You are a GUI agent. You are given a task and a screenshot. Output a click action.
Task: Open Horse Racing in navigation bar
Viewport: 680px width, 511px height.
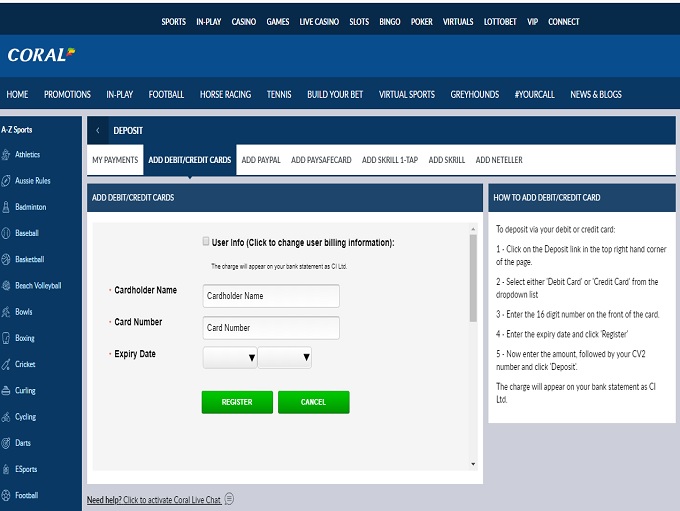pos(226,95)
